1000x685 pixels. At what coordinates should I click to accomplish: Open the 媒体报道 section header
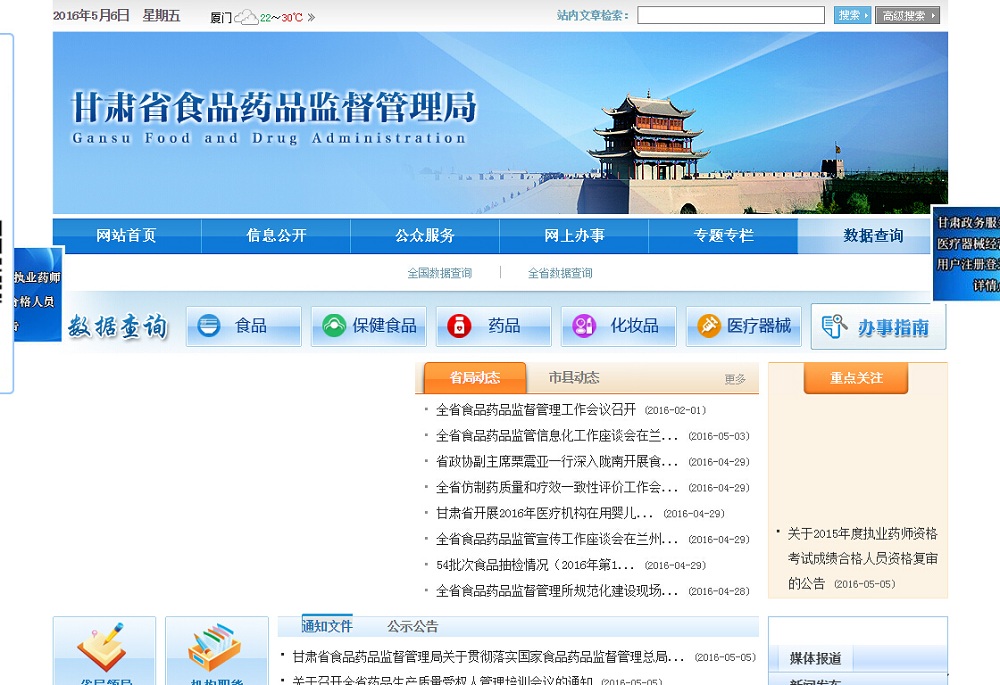[815, 658]
